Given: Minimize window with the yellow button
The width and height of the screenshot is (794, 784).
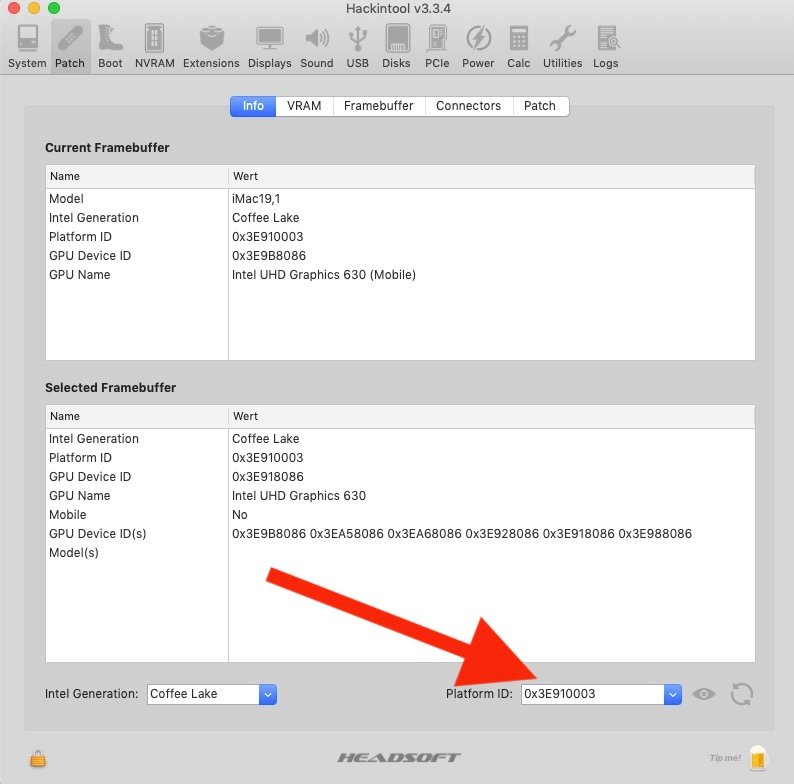Looking at the screenshot, I should [x=34, y=8].
